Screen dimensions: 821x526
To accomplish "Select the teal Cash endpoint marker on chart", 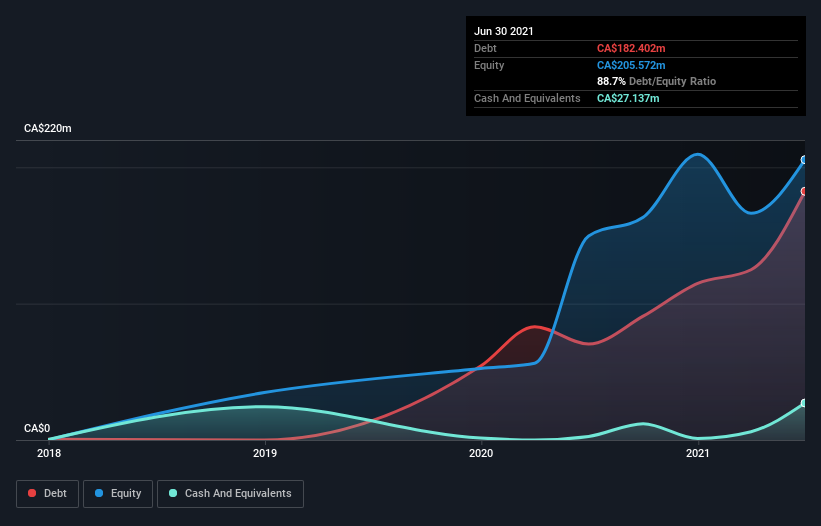I will click(x=804, y=403).
